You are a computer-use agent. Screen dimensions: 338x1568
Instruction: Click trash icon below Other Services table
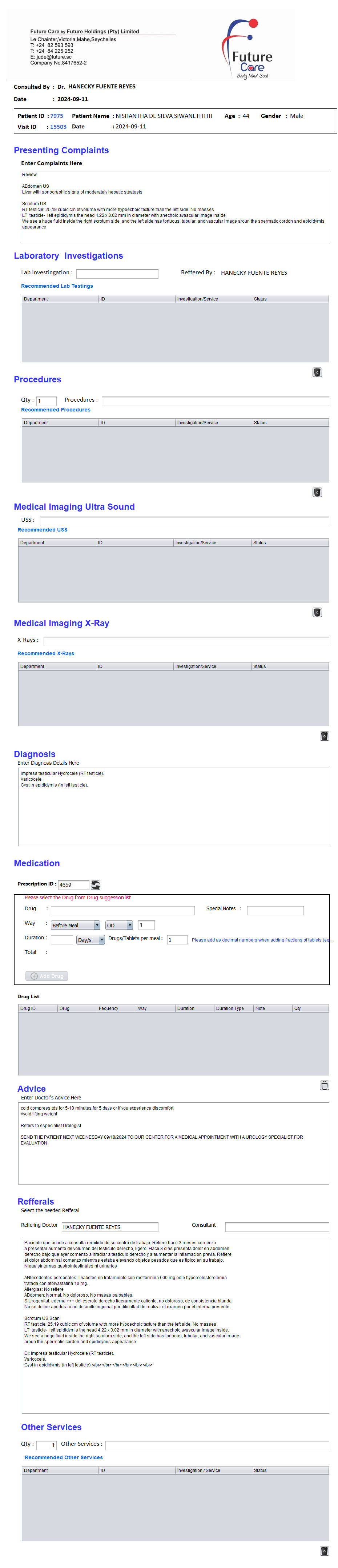coord(324,1550)
